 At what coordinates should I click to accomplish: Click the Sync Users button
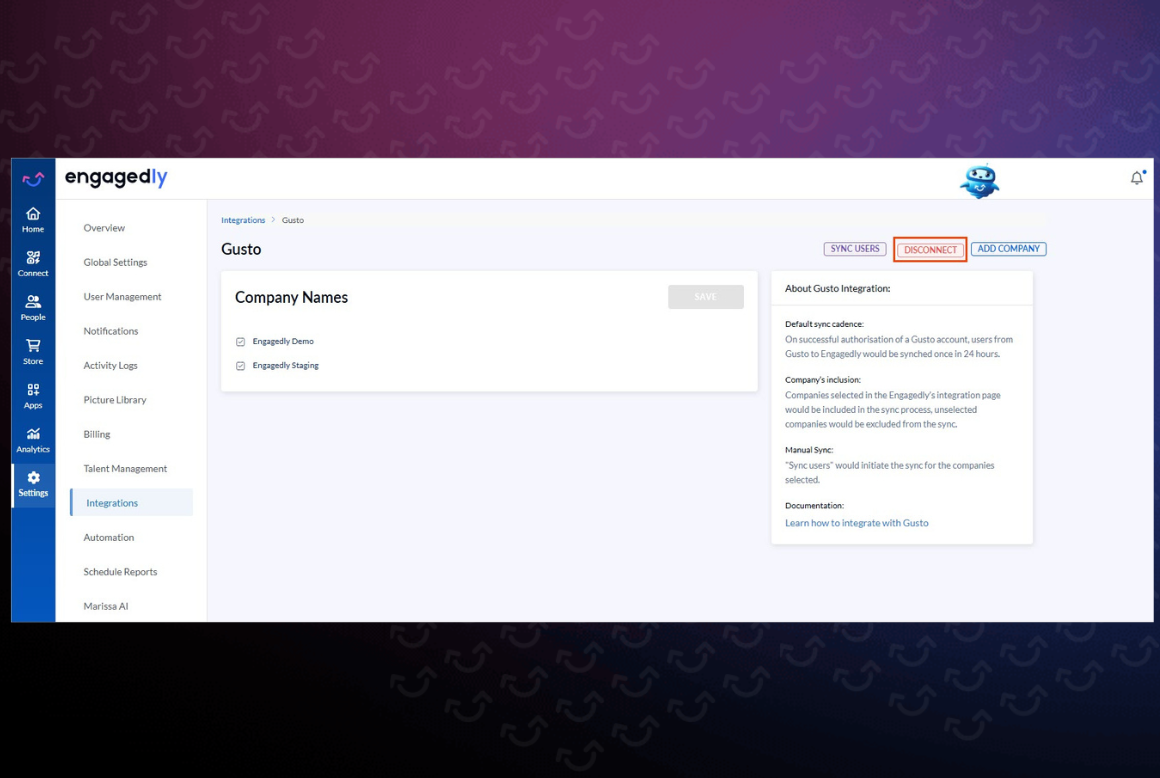point(854,249)
